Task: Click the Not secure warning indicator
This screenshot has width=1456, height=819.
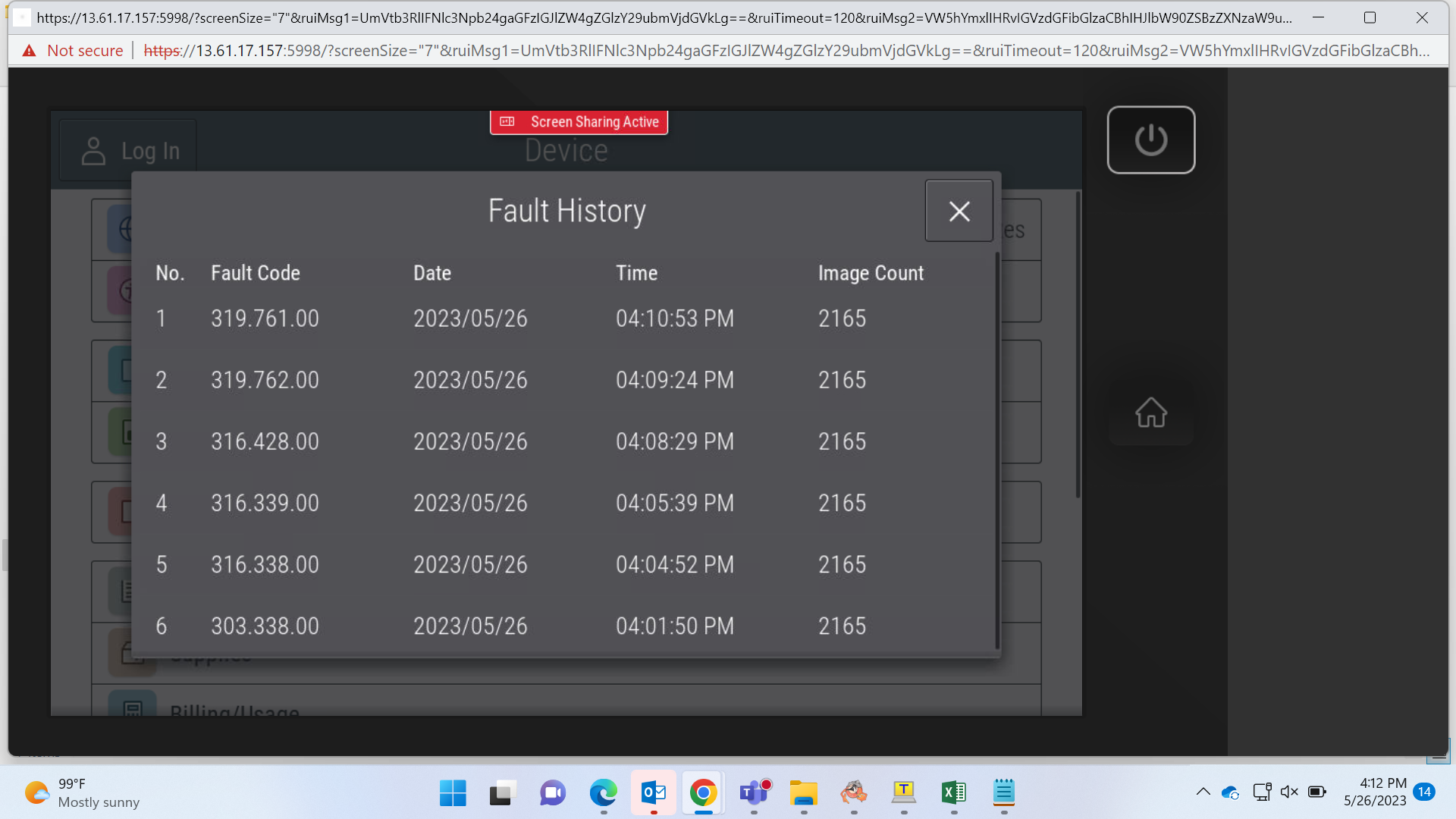Action: click(x=74, y=51)
